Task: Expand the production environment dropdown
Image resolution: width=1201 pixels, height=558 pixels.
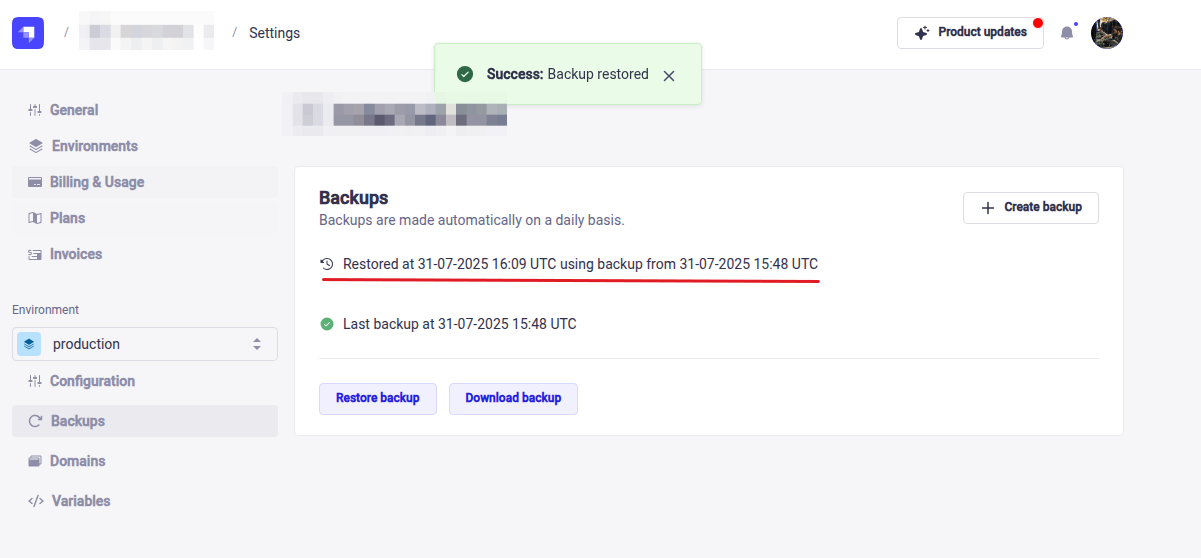Action: click(145, 344)
